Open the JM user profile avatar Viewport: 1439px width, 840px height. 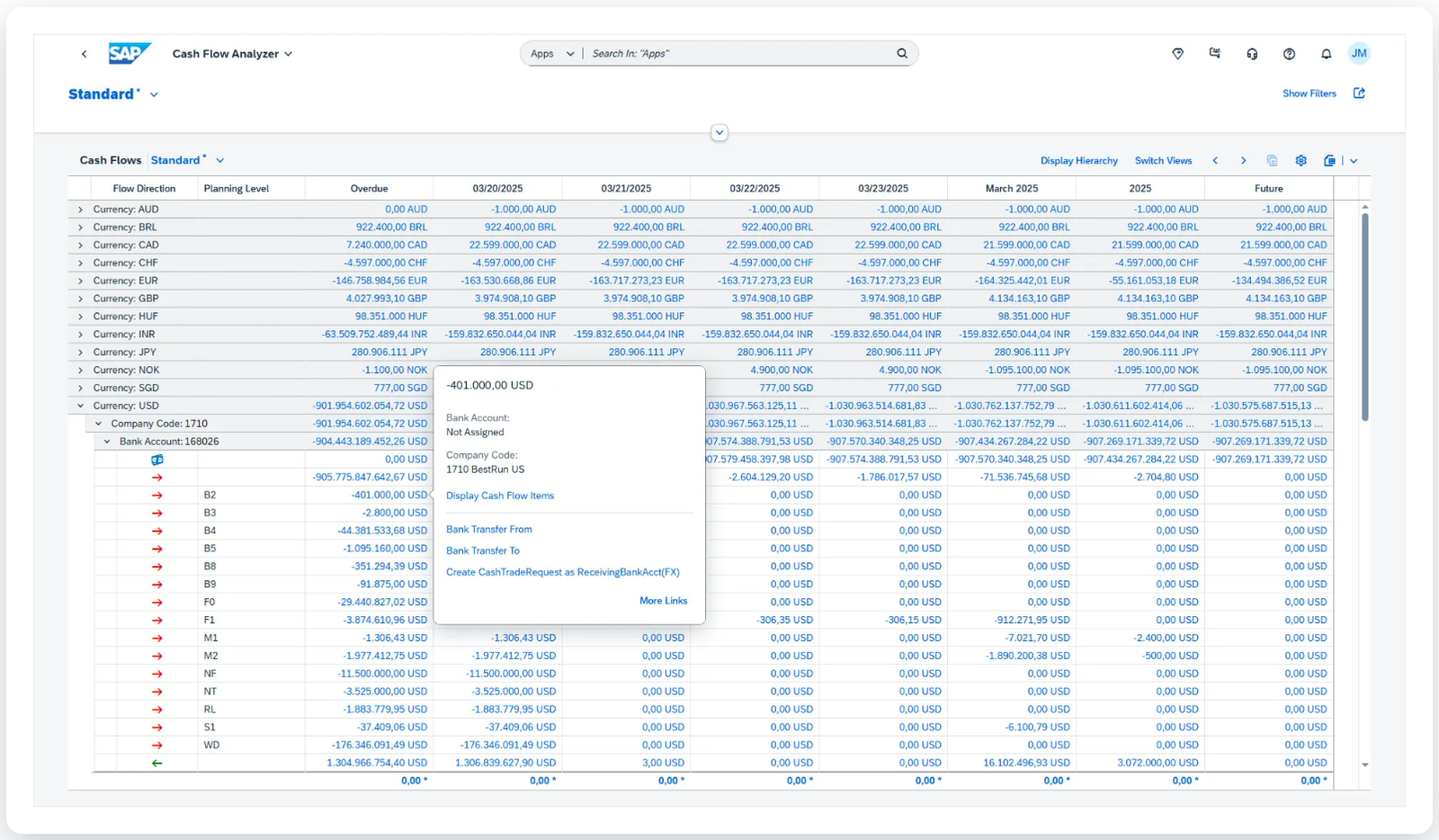(x=1359, y=54)
